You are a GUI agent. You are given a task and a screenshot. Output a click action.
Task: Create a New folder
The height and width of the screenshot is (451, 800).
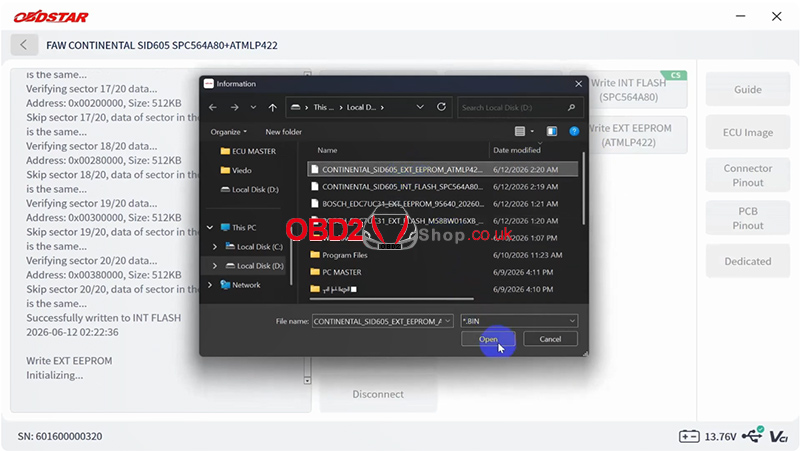coord(283,132)
